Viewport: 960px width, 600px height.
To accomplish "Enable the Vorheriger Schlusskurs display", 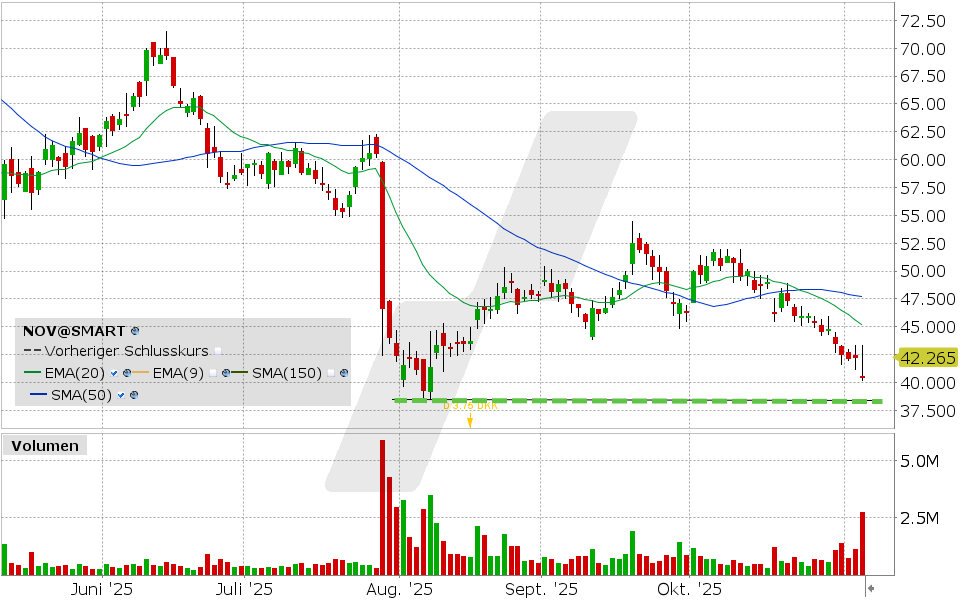I will tap(218, 350).
